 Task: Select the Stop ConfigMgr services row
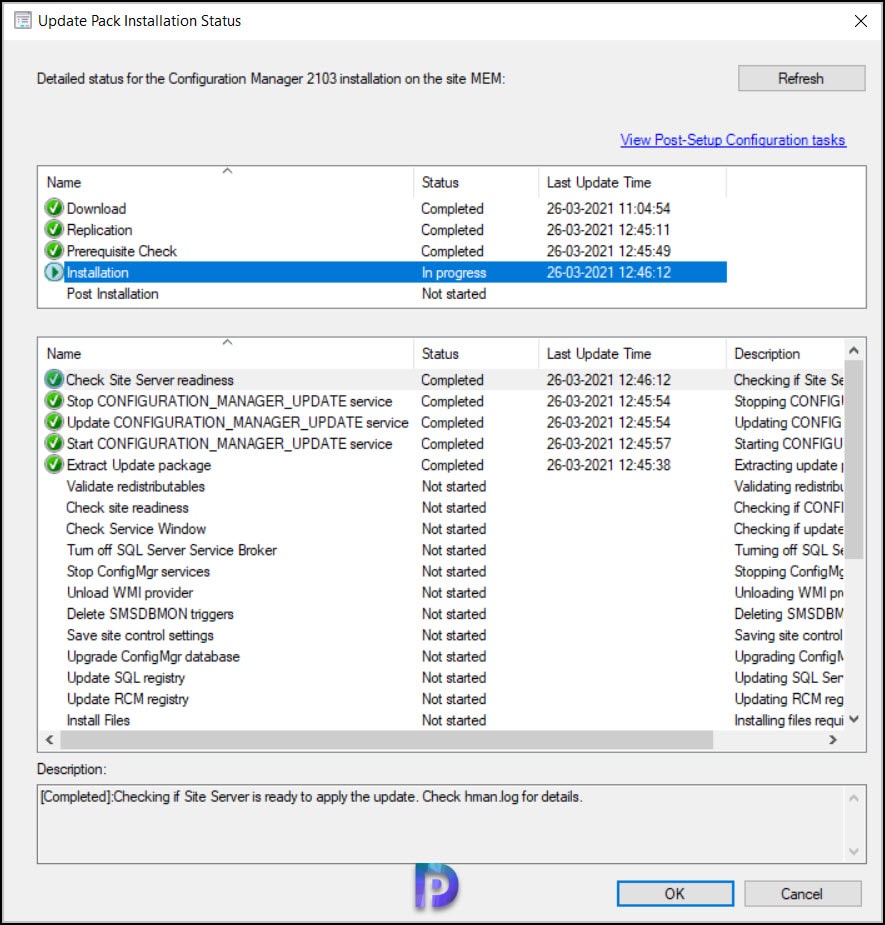point(442,571)
